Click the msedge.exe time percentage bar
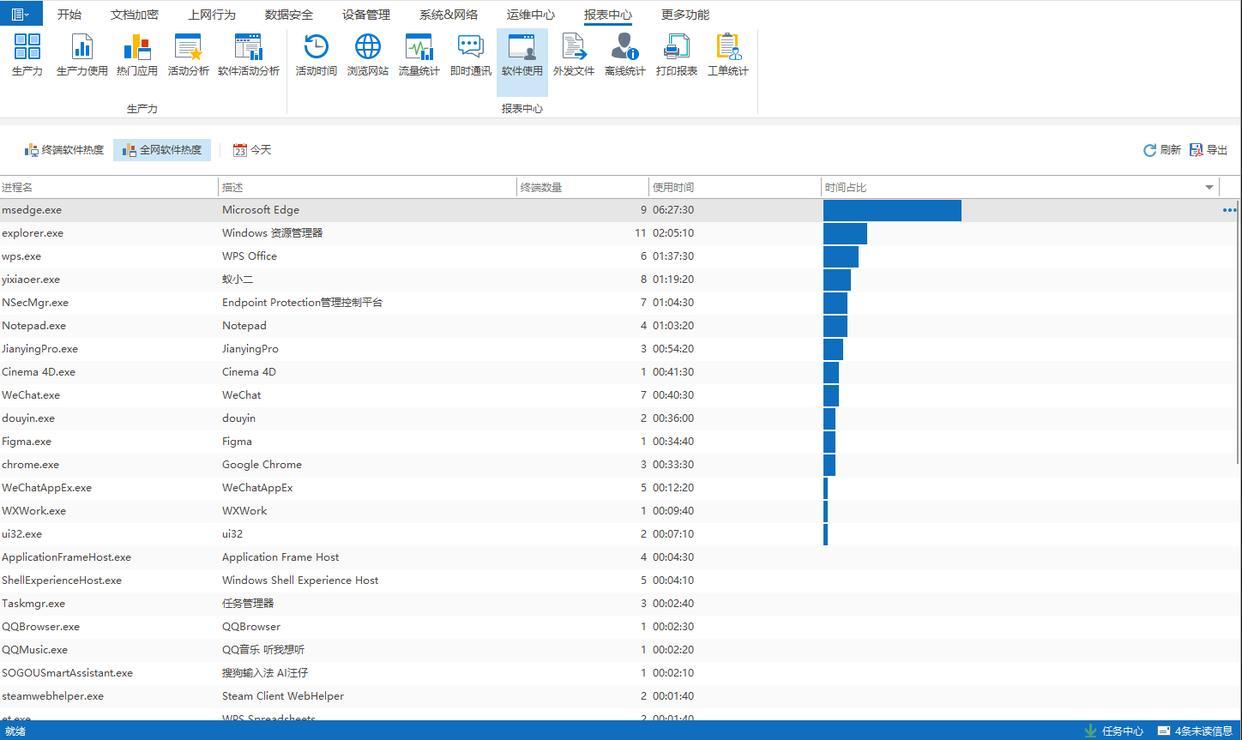Viewport: 1242px width, 740px height. click(x=891, y=210)
